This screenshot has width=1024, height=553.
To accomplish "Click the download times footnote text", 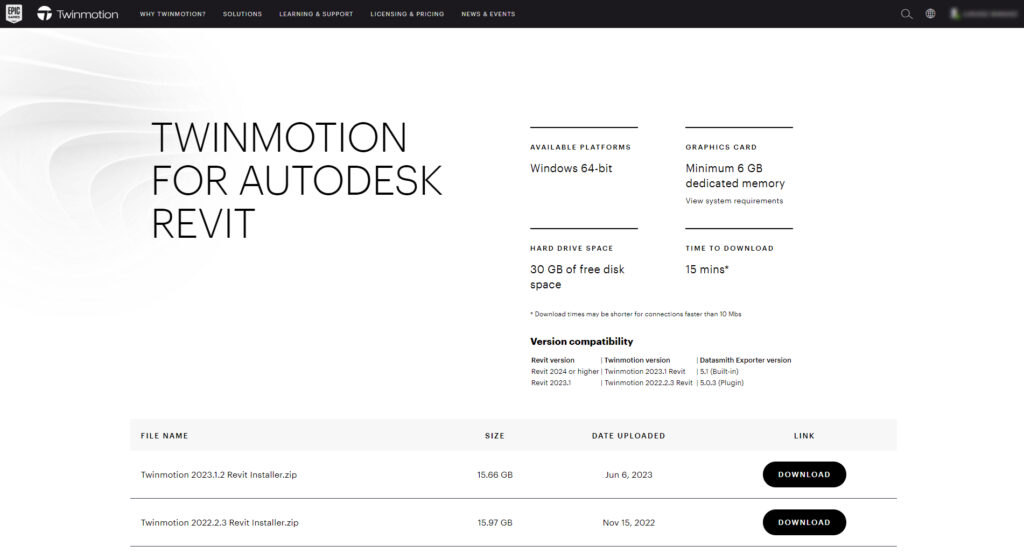I will tap(635, 314).
